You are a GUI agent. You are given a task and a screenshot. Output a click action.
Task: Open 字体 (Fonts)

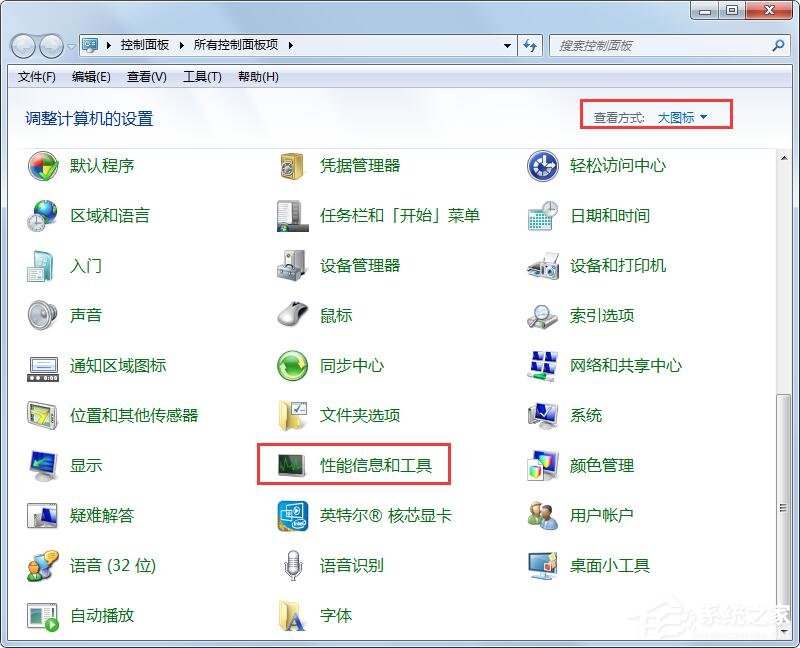click(x=335, y=615)
